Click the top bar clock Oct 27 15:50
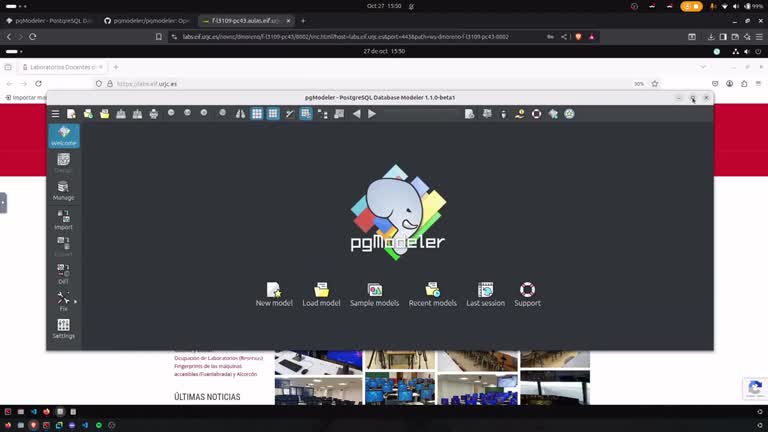This screenshot has height=432, width=768. click(x=384, y=6)
